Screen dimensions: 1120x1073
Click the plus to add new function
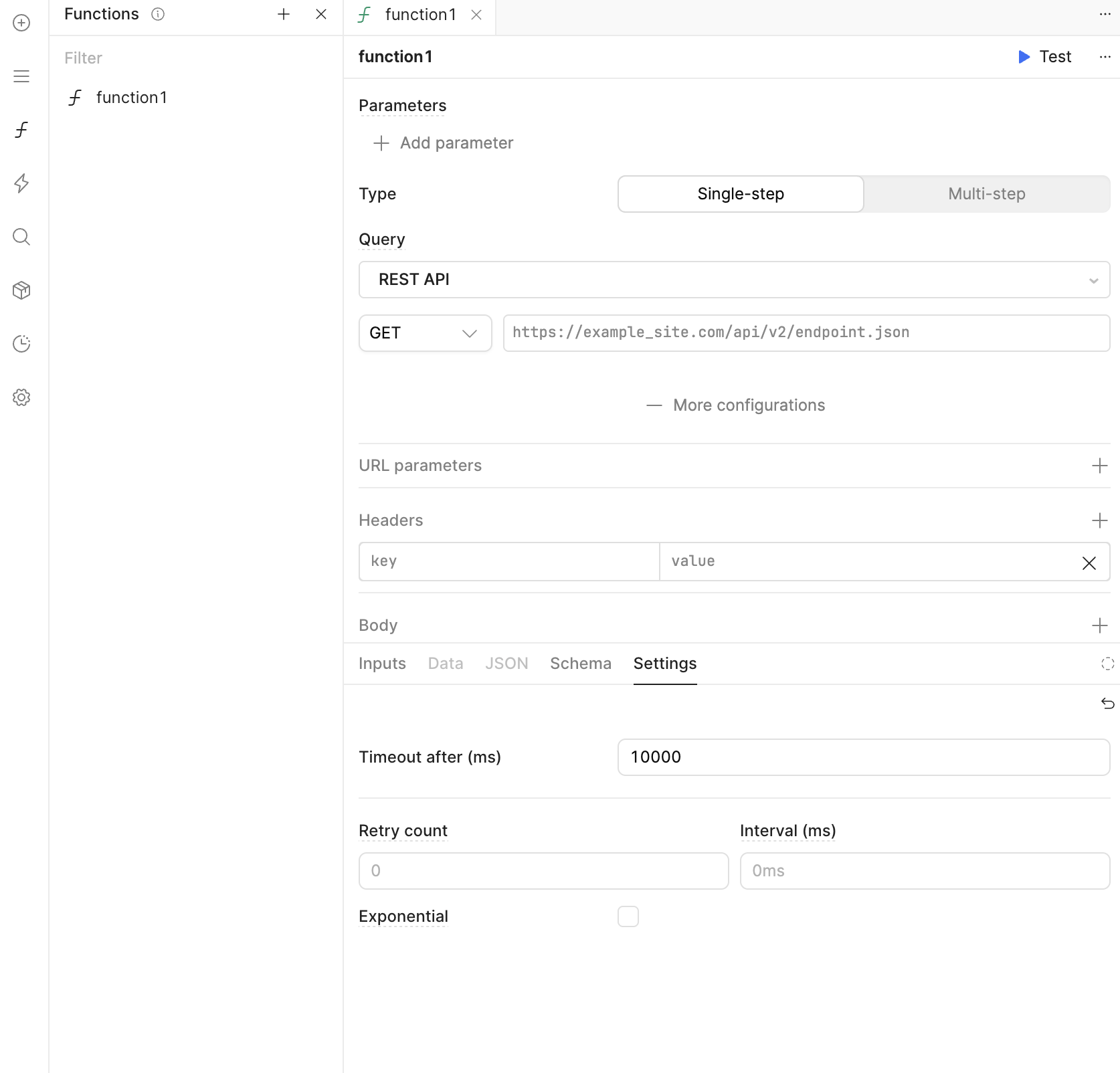(x=284, y=14)
